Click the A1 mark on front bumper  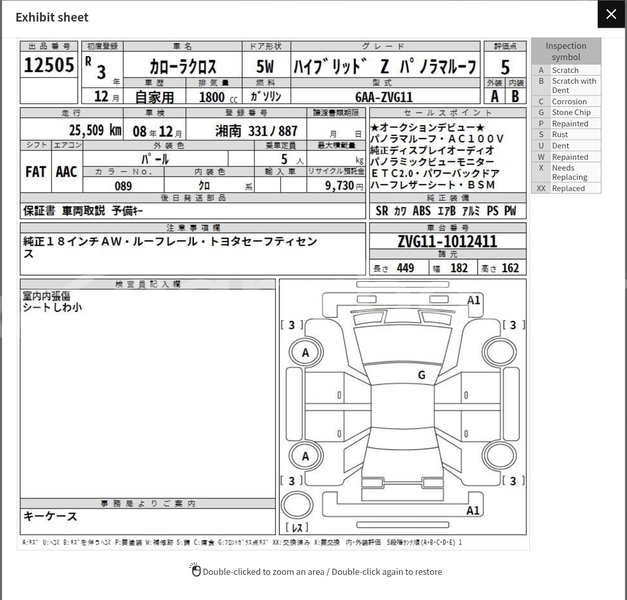pos(473,300)
